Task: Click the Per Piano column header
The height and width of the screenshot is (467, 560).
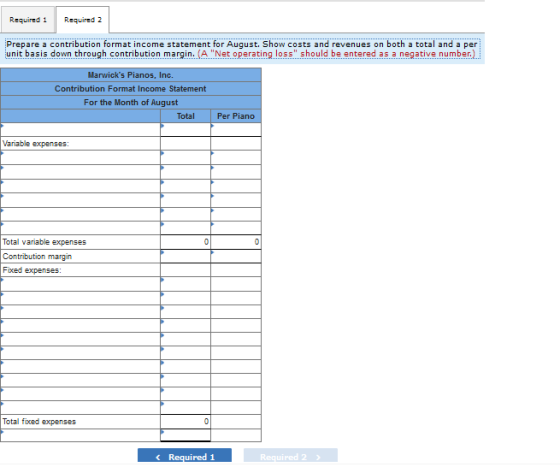Action: point(236,116)
